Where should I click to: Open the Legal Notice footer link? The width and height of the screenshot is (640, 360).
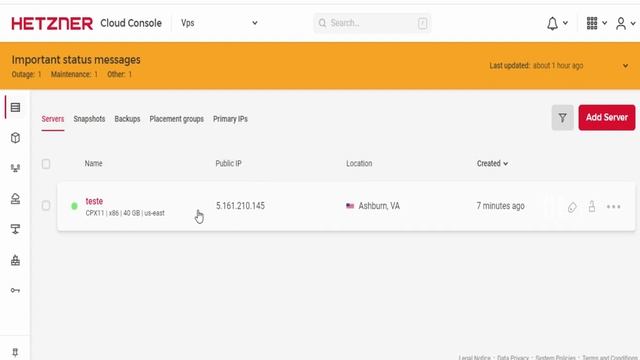click(474, 358)
